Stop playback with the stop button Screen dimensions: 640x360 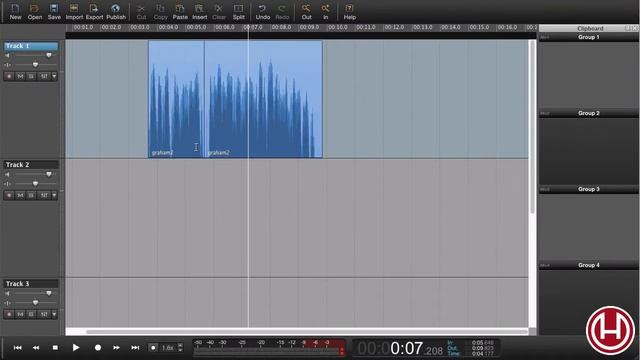pyautogui.click(x=55, y=348)
